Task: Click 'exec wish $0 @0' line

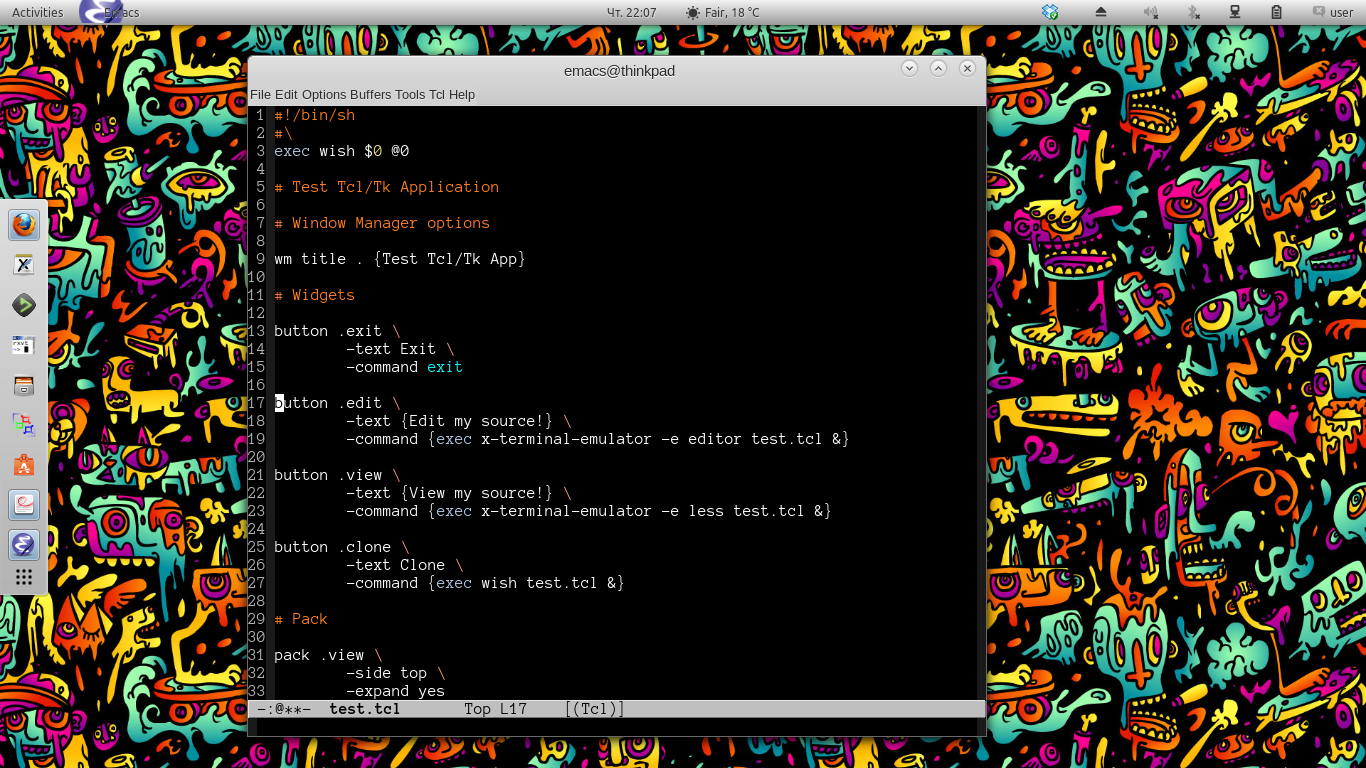Action: click(342, 151)
